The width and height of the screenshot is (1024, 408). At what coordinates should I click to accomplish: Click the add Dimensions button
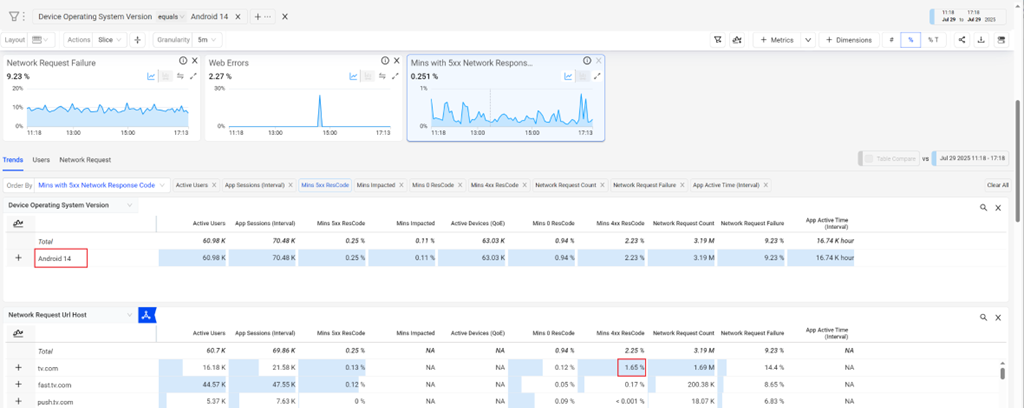[x=847, y=40]
